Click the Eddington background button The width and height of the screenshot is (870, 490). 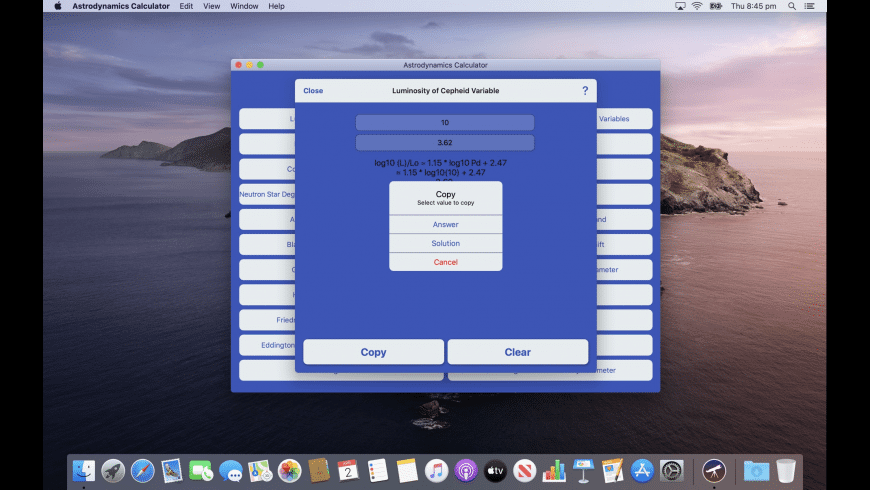coord(267,345)
